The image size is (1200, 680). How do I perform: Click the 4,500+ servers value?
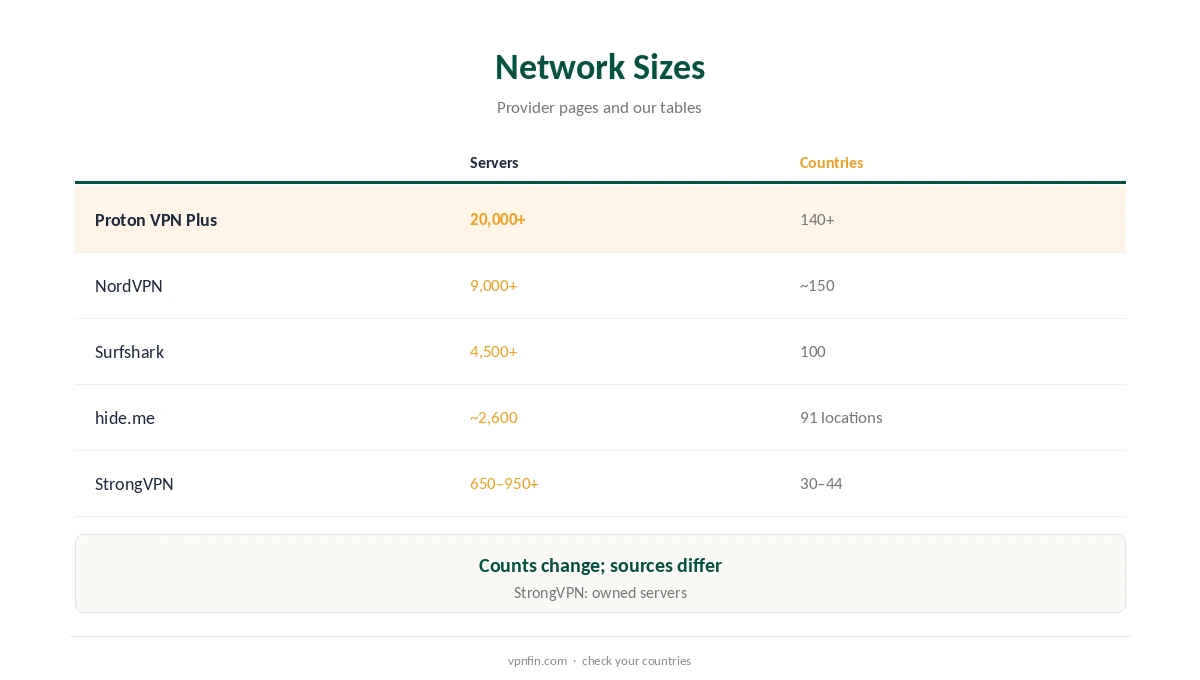tap(493, 351)
